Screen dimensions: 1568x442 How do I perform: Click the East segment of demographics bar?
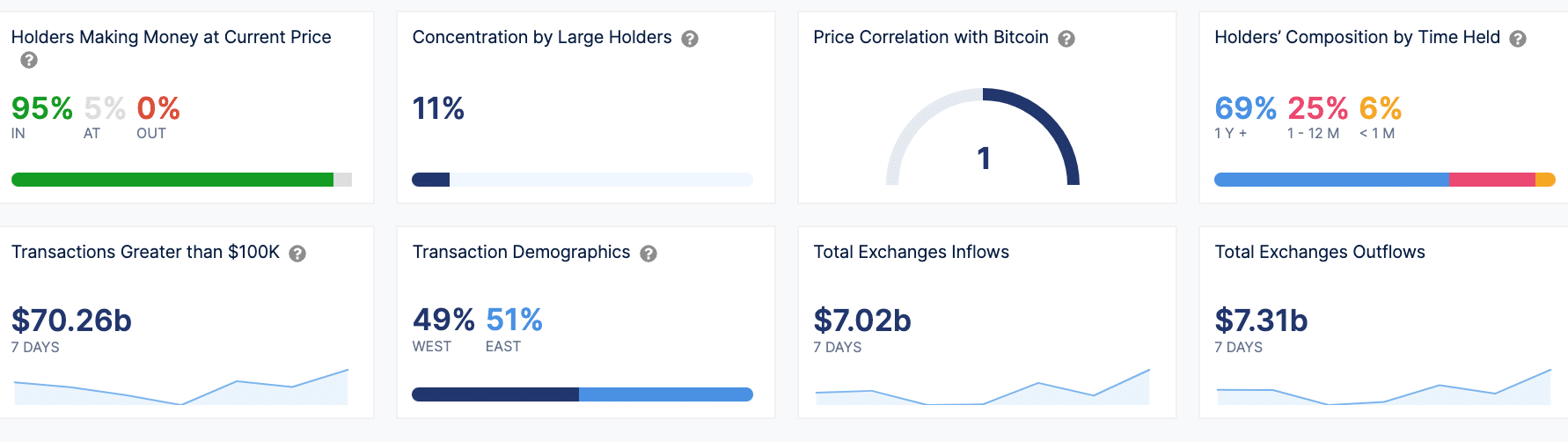tap(665, 394)
